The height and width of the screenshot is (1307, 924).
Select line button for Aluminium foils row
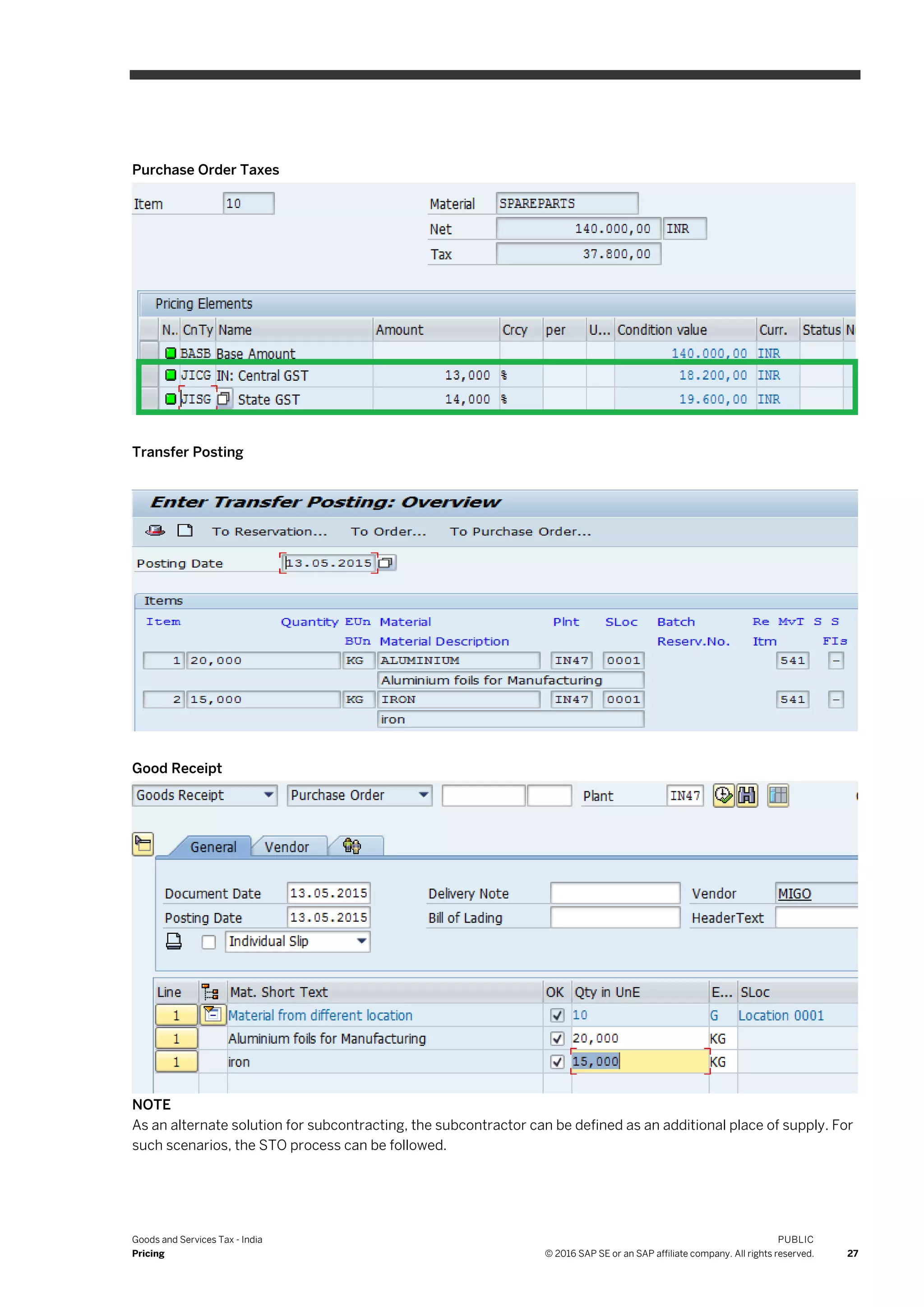click(176, 1038)
